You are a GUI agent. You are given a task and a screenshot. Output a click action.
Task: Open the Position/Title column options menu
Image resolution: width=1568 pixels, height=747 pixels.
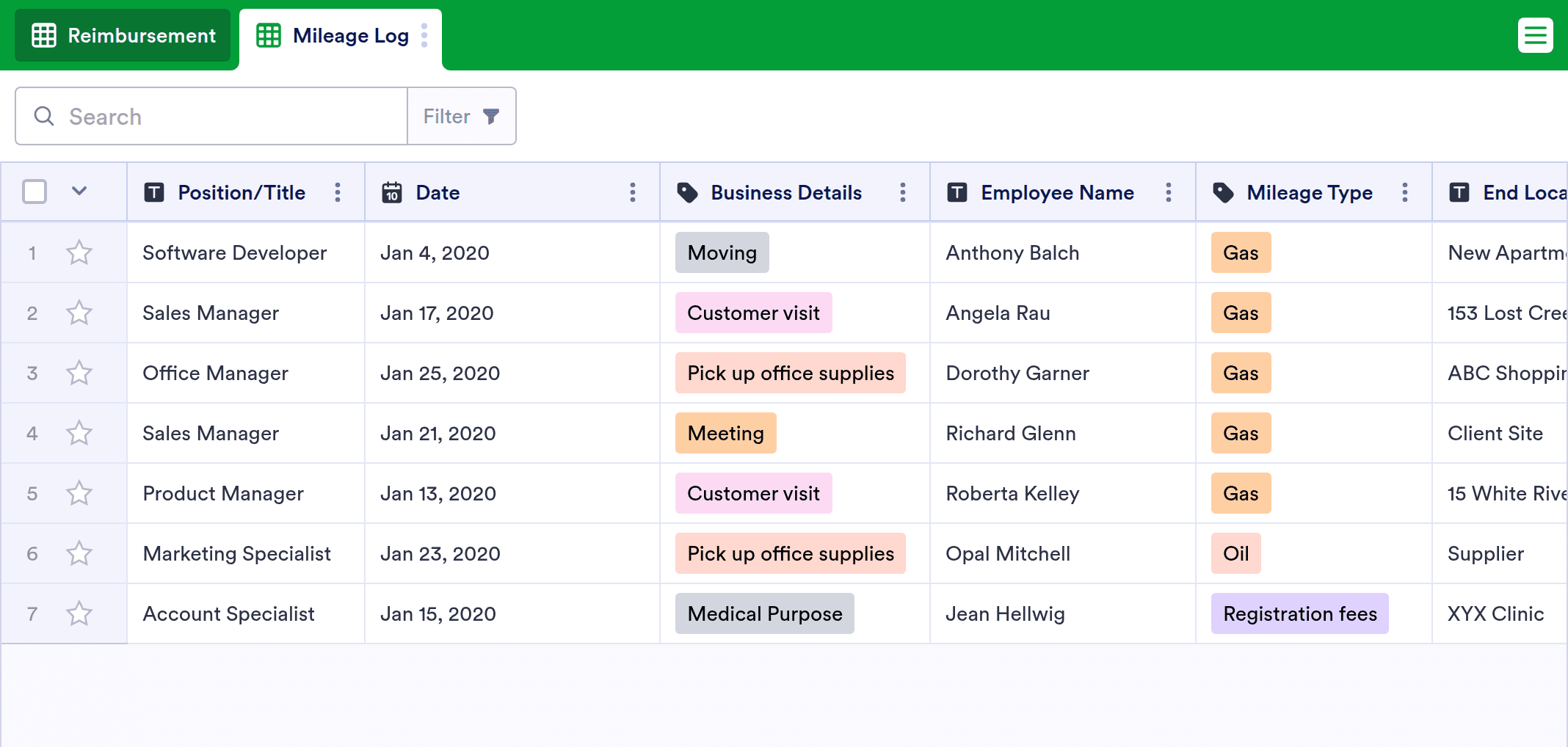tap(338, 192)
